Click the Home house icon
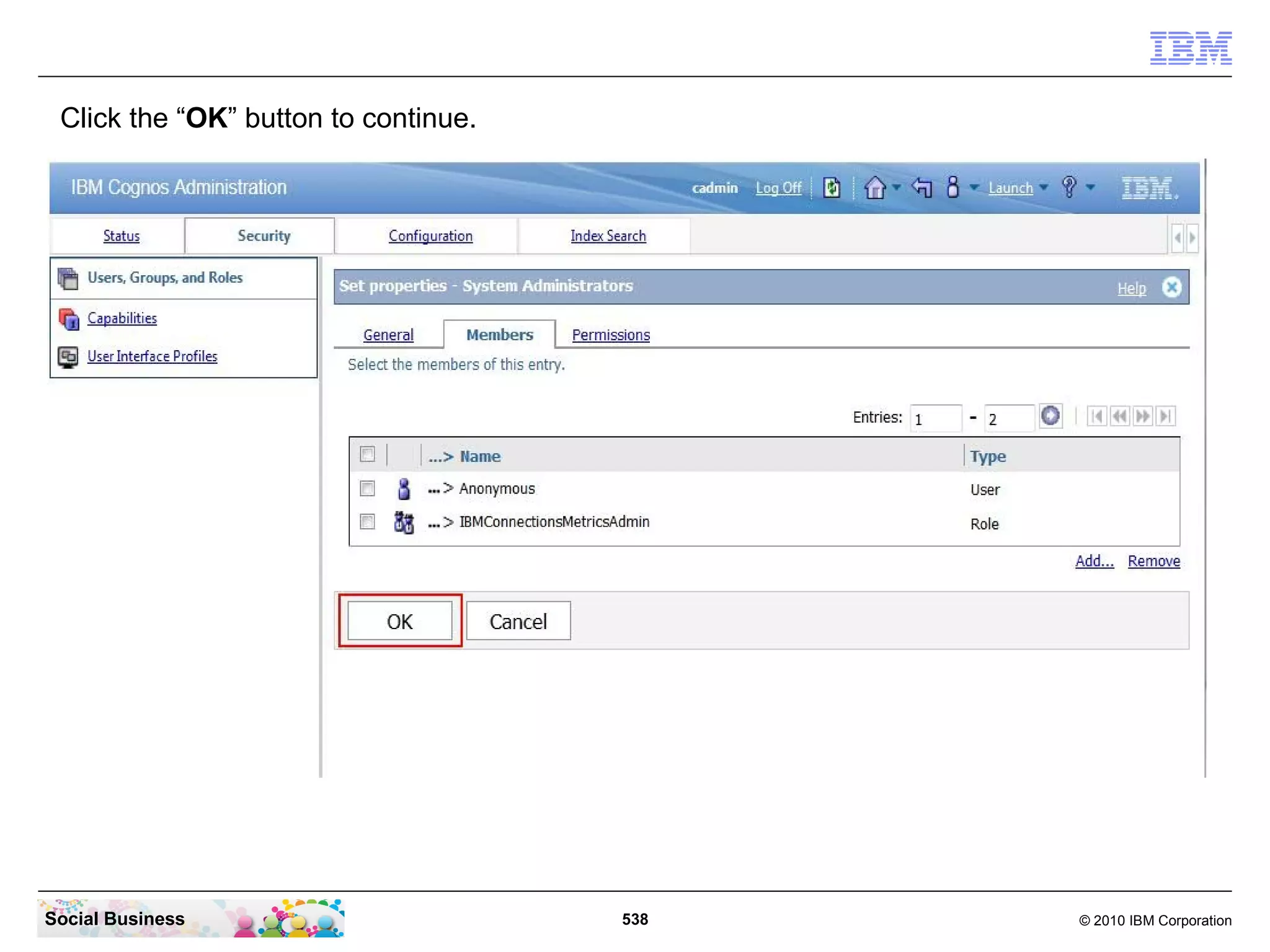This screenshot has height=952, width=1270. pyautogui.click(x=875, y=187)
